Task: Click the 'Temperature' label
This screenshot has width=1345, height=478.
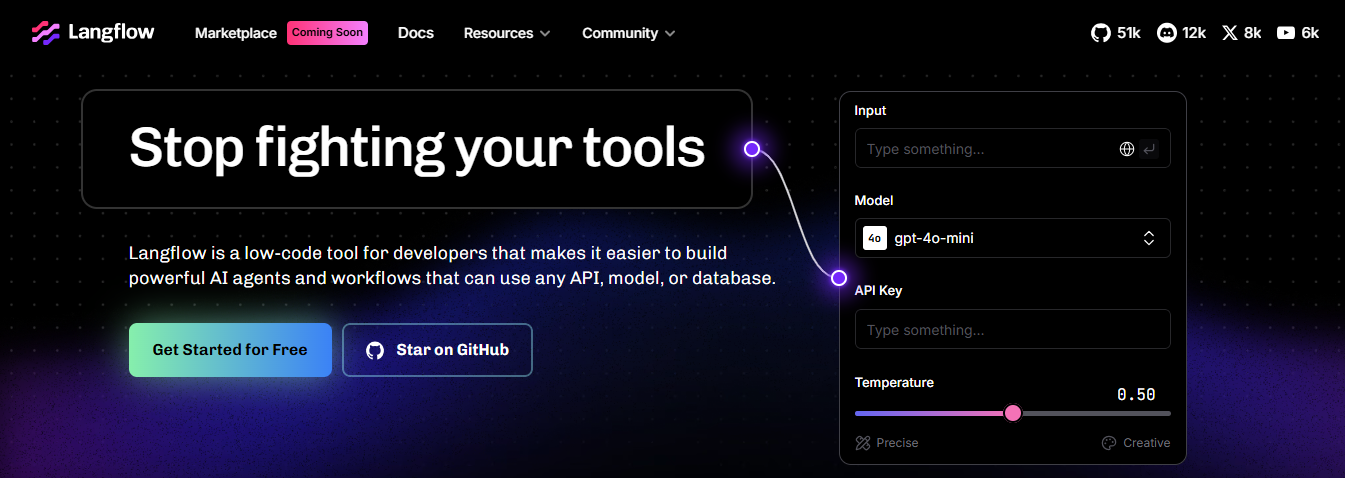Action: [x=894, y=382]
